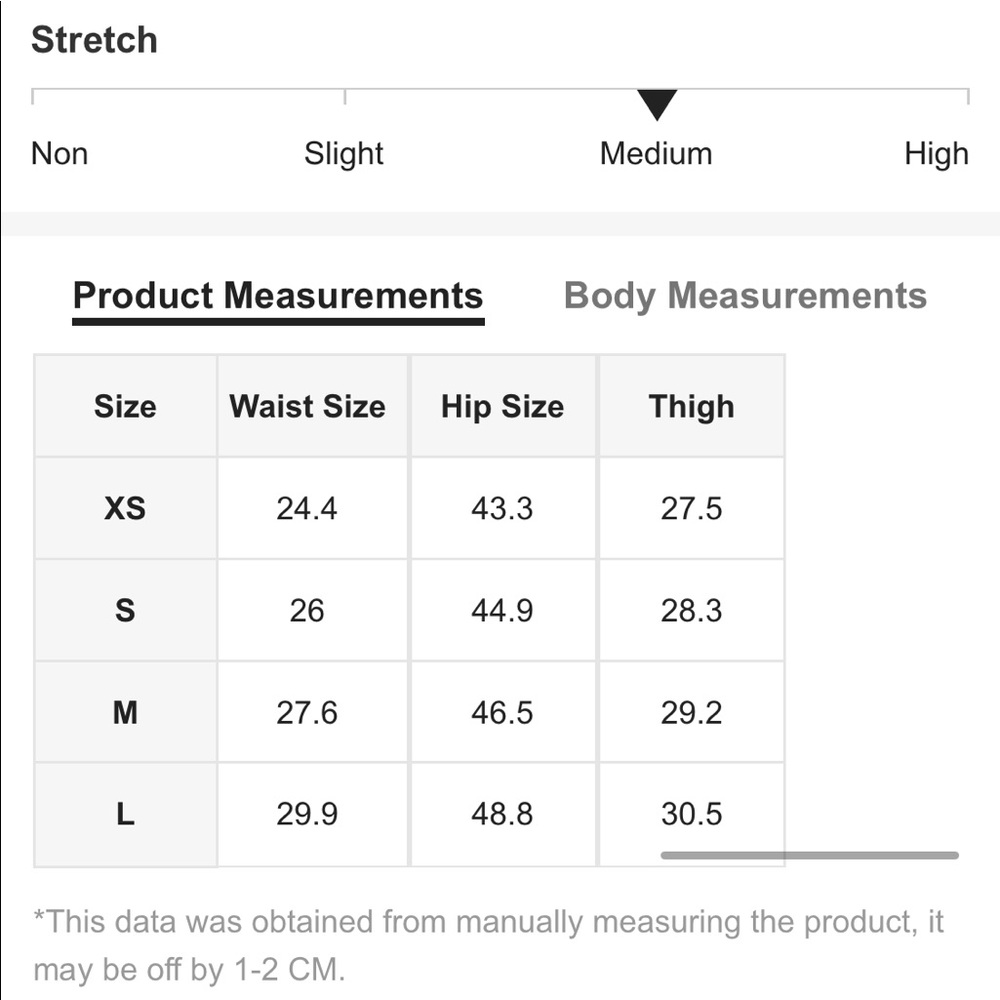1000x1000 pixels.
Task: Click the XS waist value 24.4
Action: 307,509
